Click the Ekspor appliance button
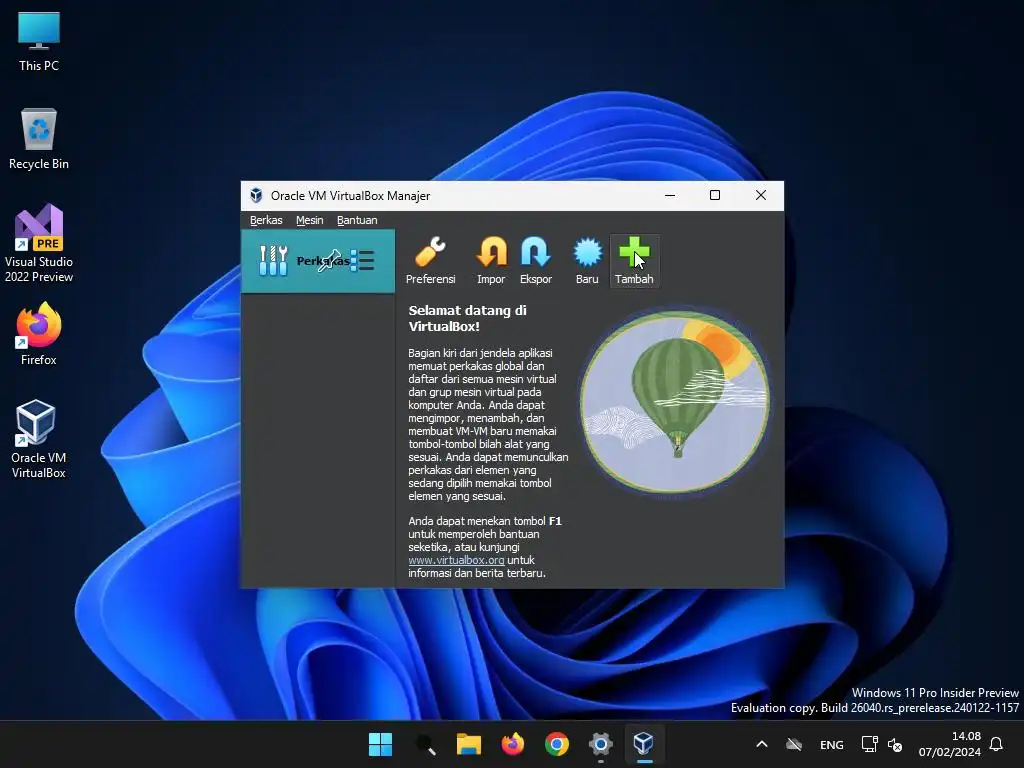The height and width of the screenshot is (768, 1024). (536, 261)
